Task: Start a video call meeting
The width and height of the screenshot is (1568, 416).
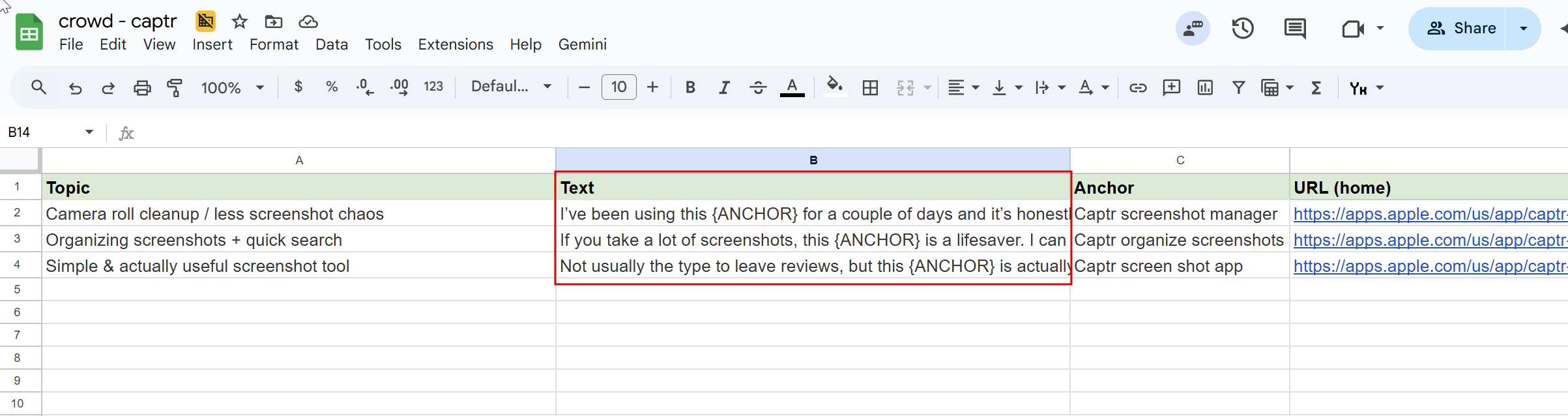Action: (1353, 29)
